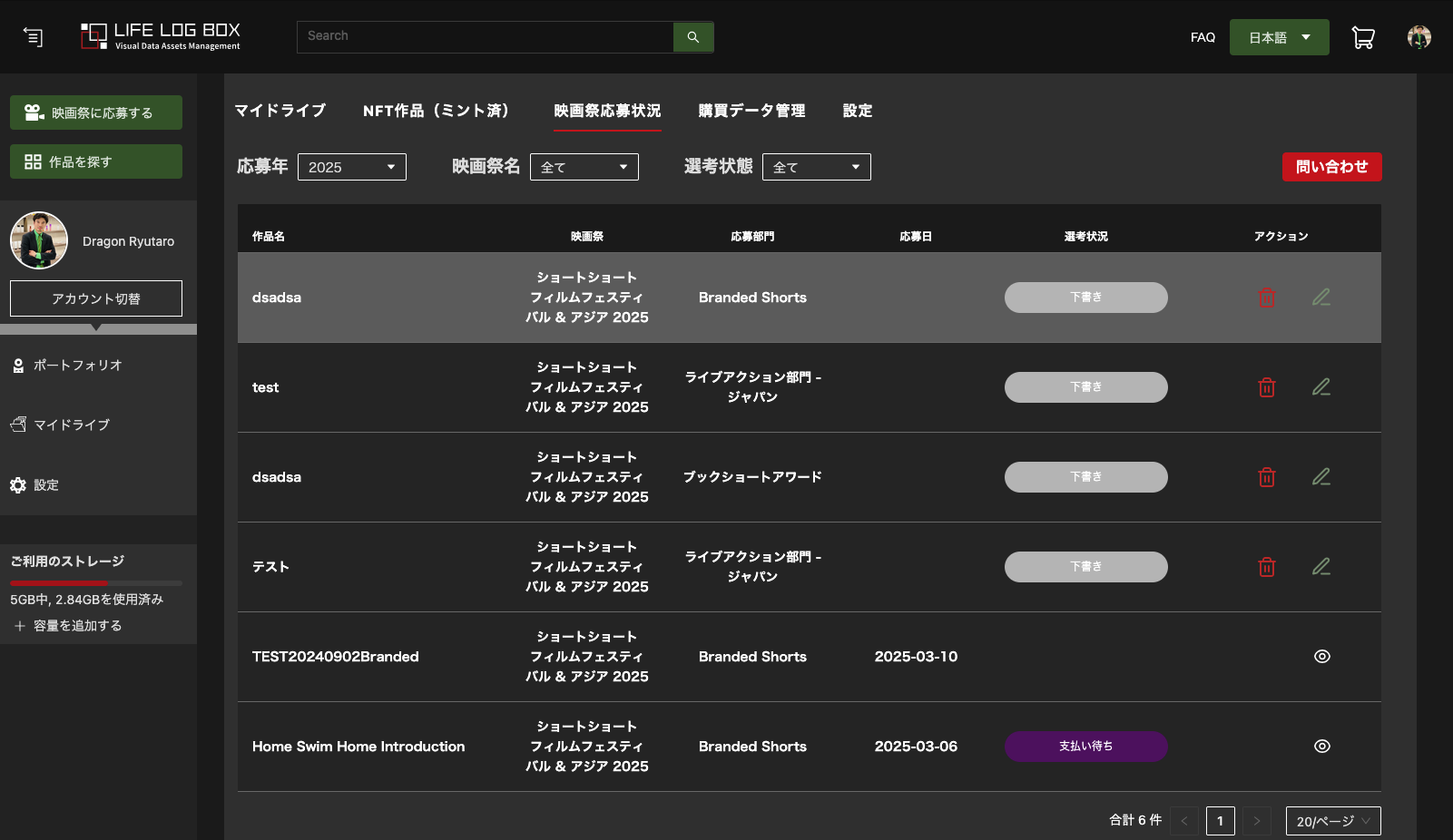This screenshot has height=840, width=1453.
Task: Click the green search magnifier button
Action: (x=693, y=37)
